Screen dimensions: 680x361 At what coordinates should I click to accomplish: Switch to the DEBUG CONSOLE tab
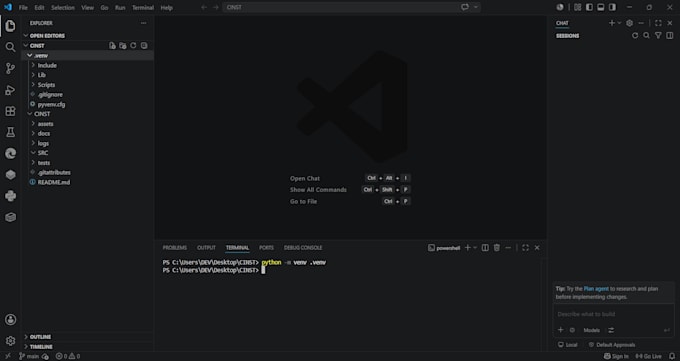[303, 248]
